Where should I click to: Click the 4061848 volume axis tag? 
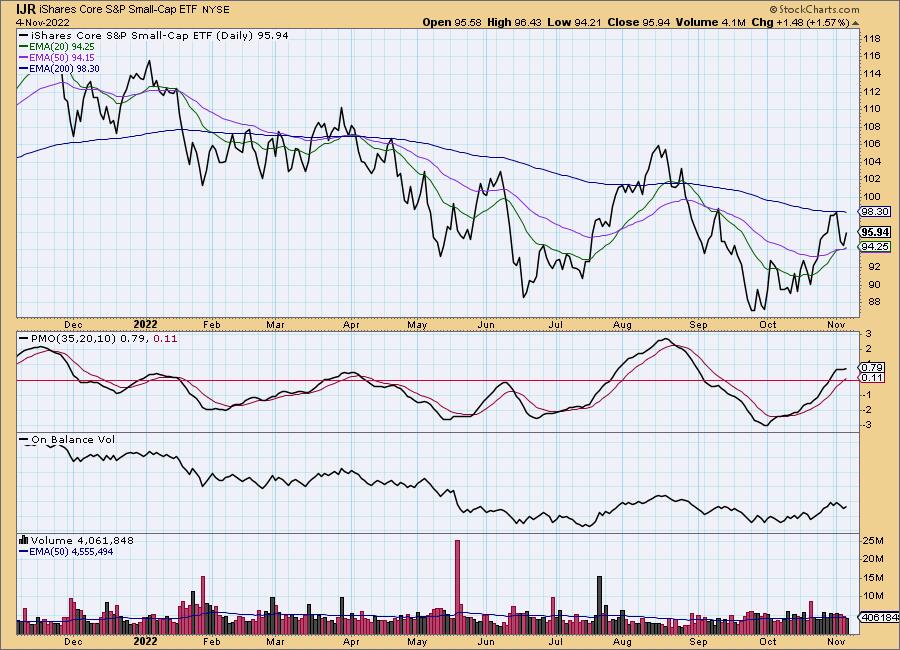tap(878, 617)
